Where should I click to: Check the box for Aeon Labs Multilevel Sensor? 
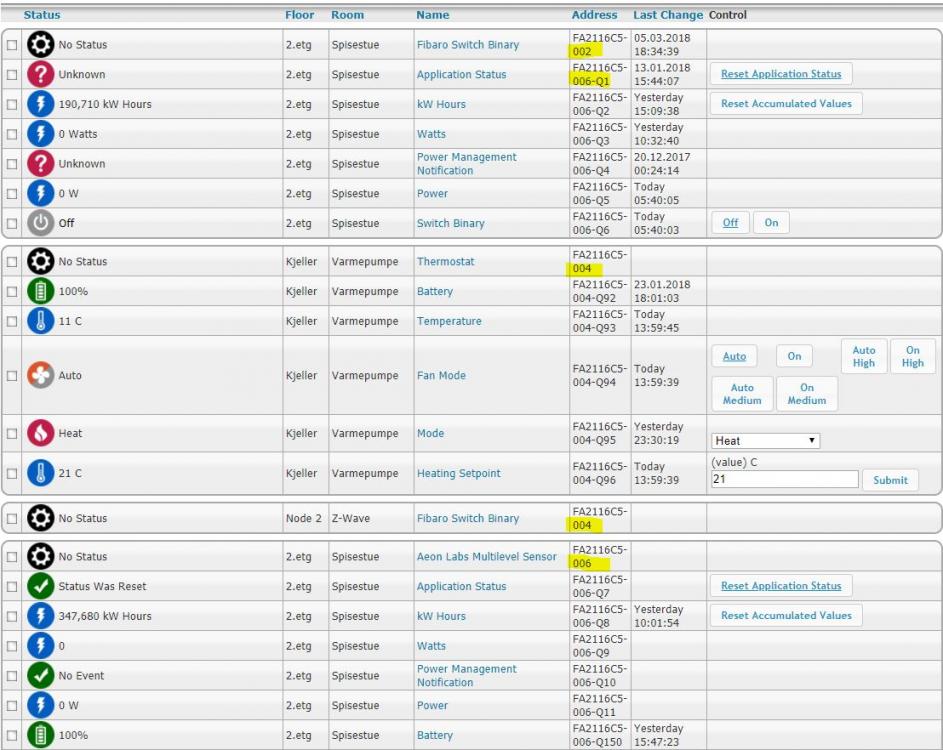(x=12, y=557)
